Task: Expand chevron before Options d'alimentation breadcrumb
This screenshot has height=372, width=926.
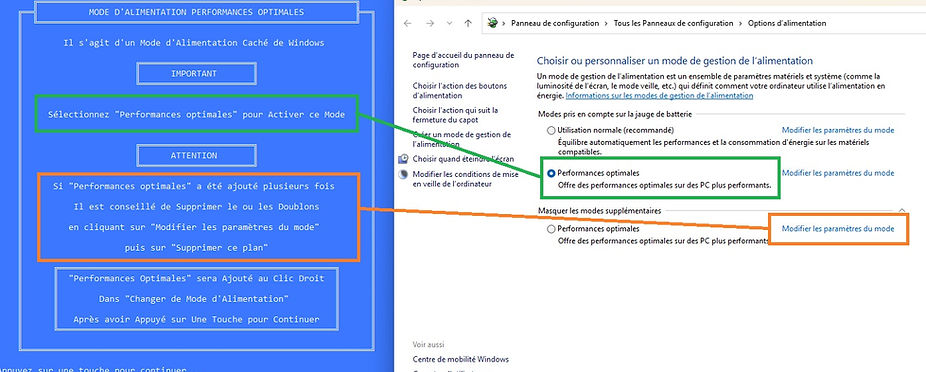Action: [741, 24]
